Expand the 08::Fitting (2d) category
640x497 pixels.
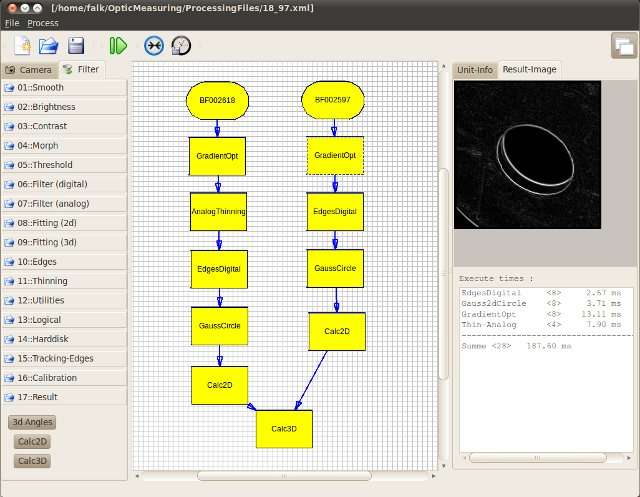(64, 223)
